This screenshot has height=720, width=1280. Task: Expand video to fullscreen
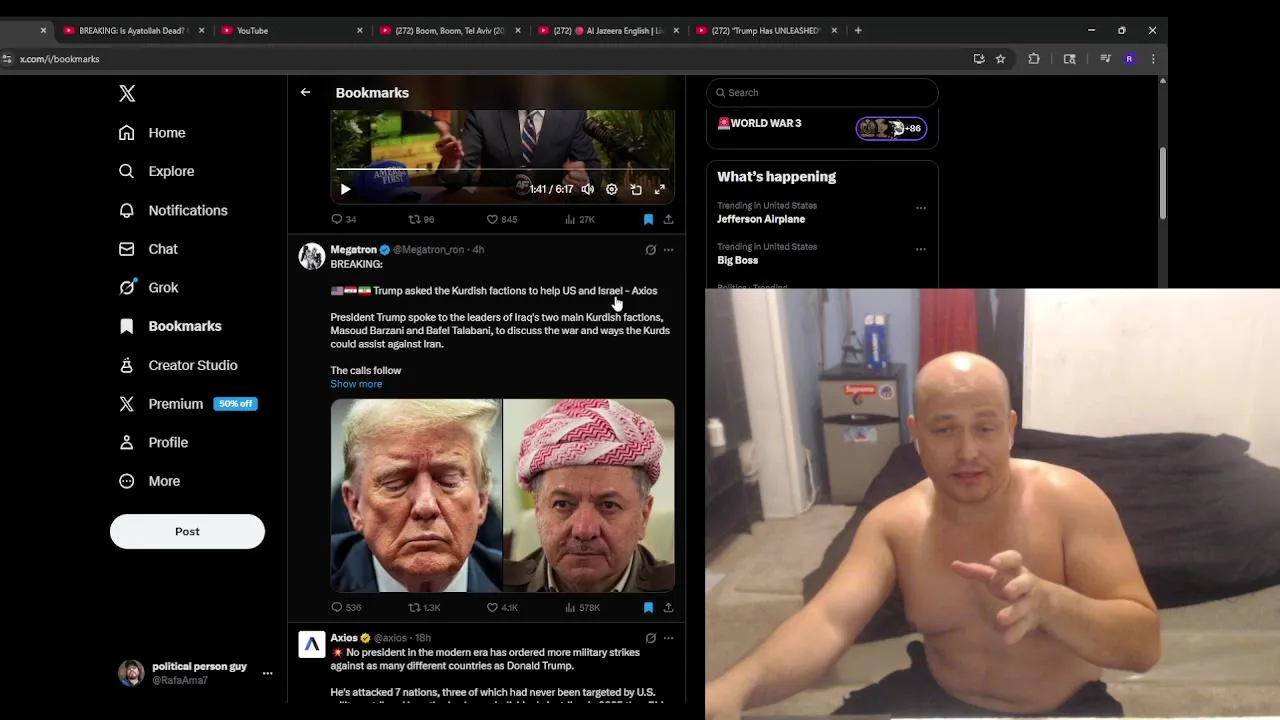coord(660,189)
